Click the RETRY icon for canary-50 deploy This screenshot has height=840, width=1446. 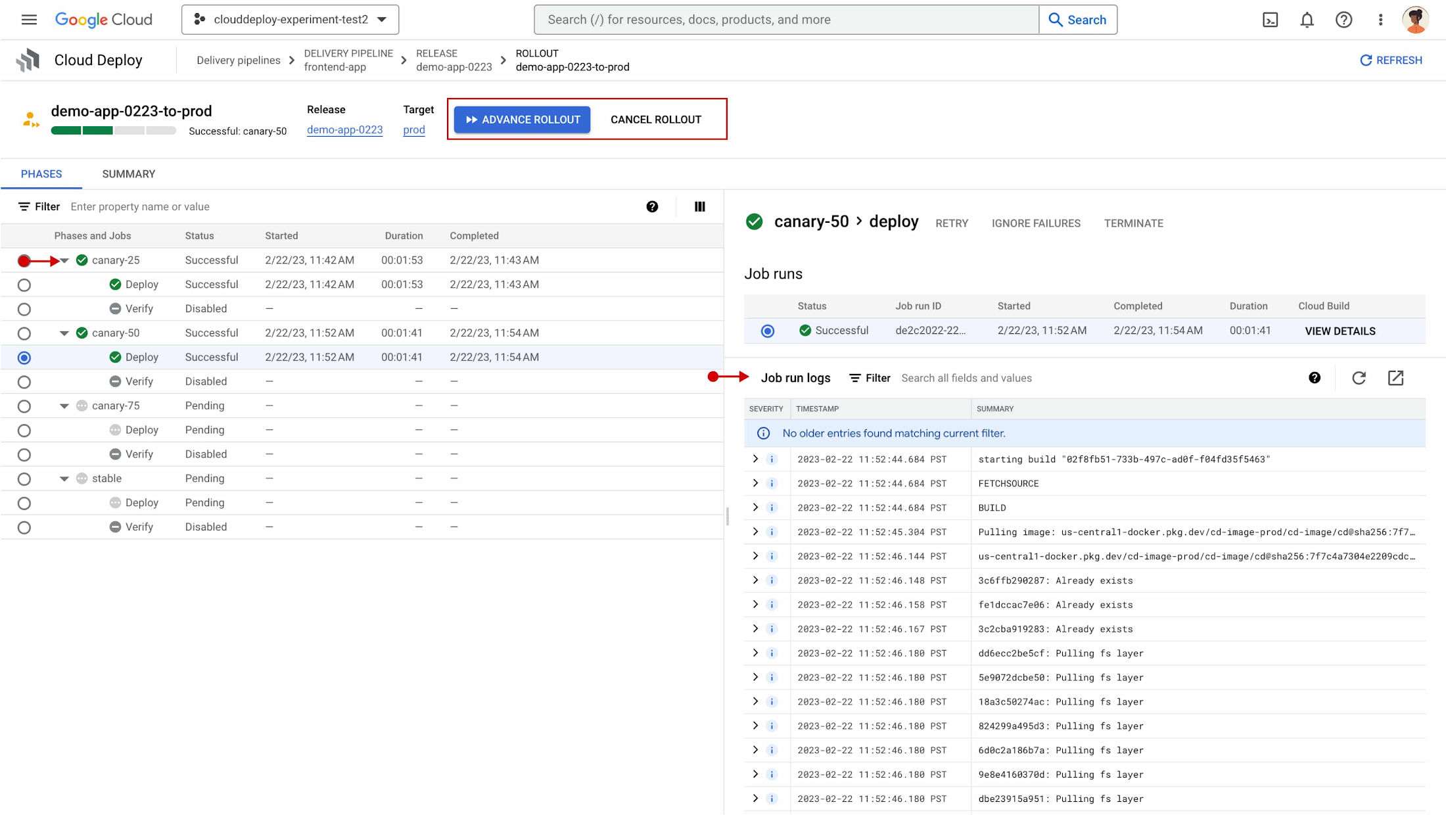click(x=951, y=223)
